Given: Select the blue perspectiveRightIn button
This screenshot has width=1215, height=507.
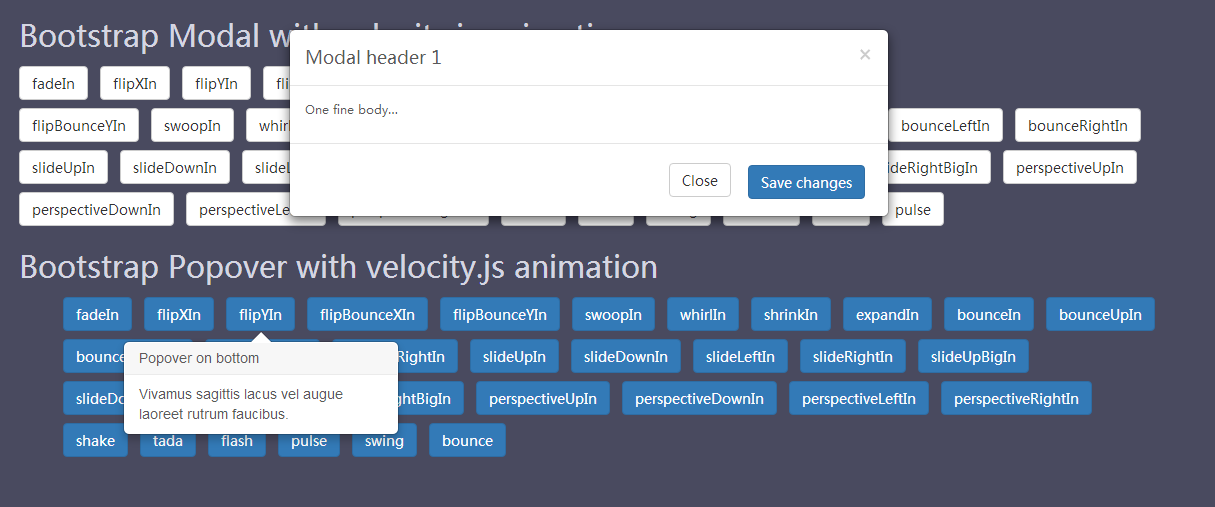Looking at the screenshot, I should click(1016, 398).
